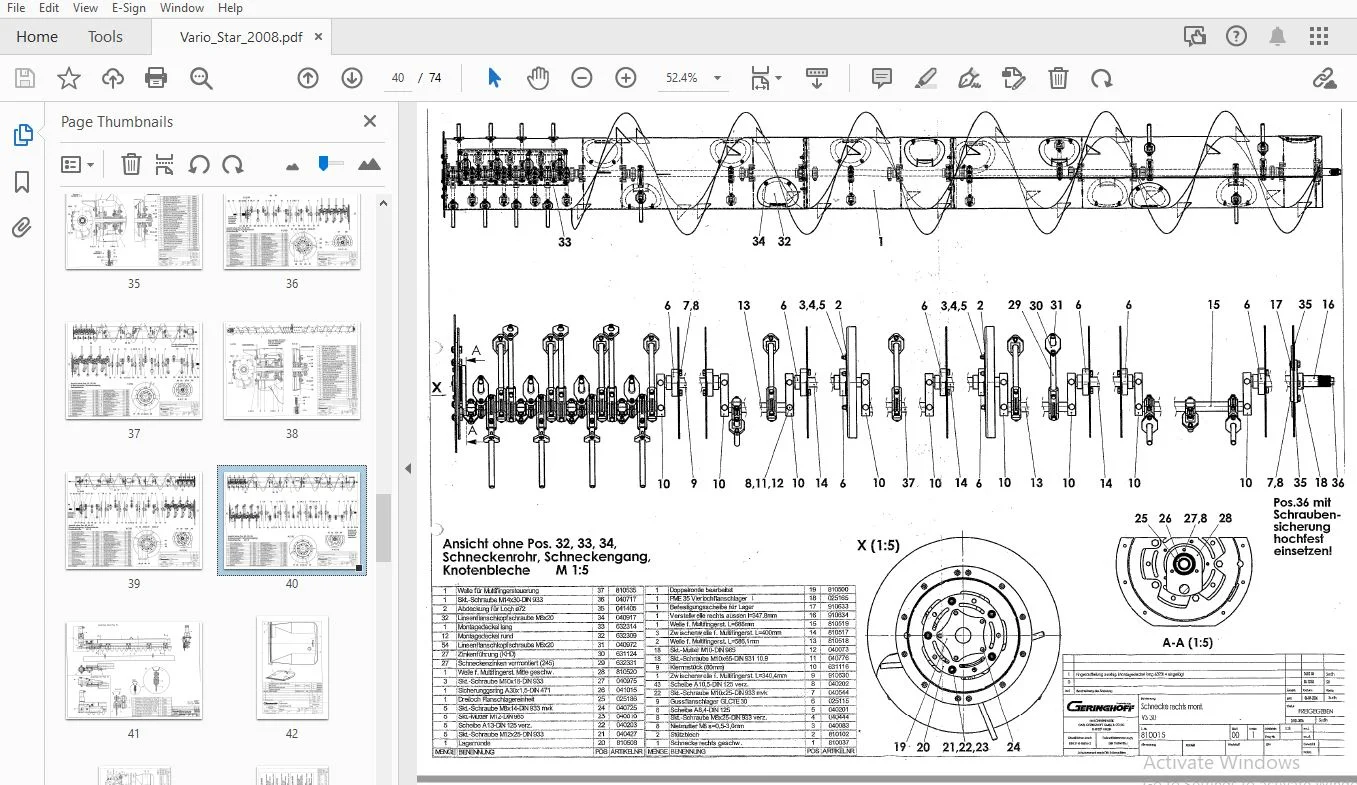
Task: Open the Edit menu
Action: pos(49,8)
